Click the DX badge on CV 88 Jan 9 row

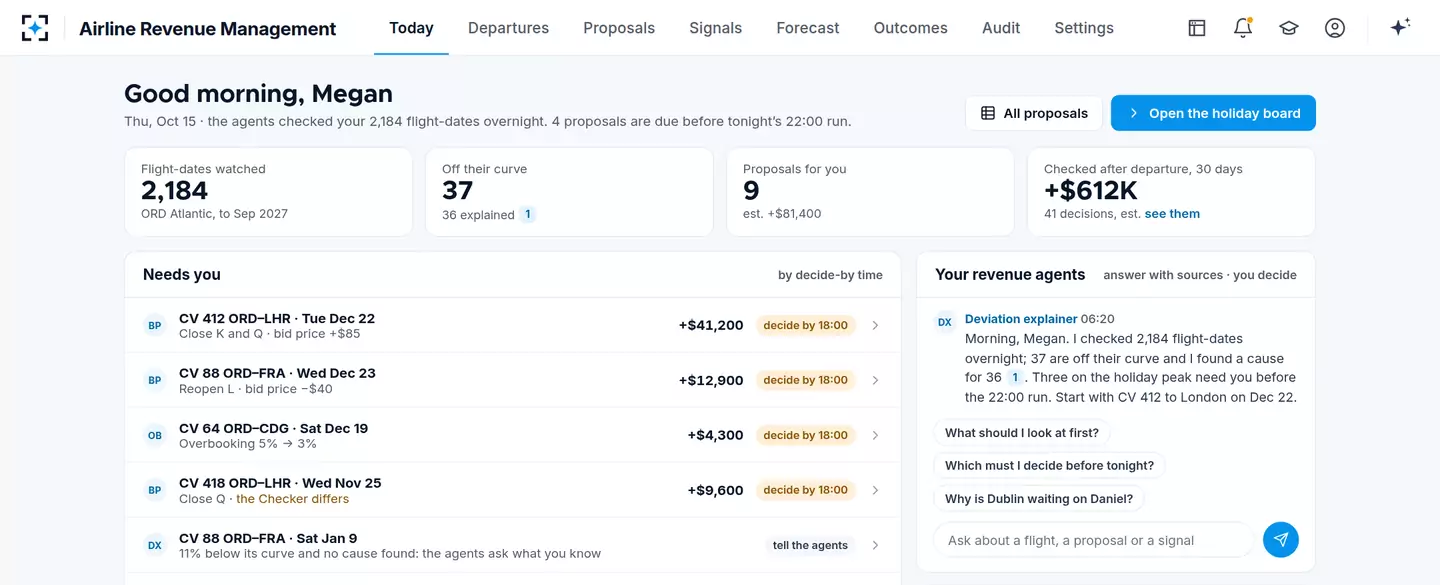coord(155,545)
